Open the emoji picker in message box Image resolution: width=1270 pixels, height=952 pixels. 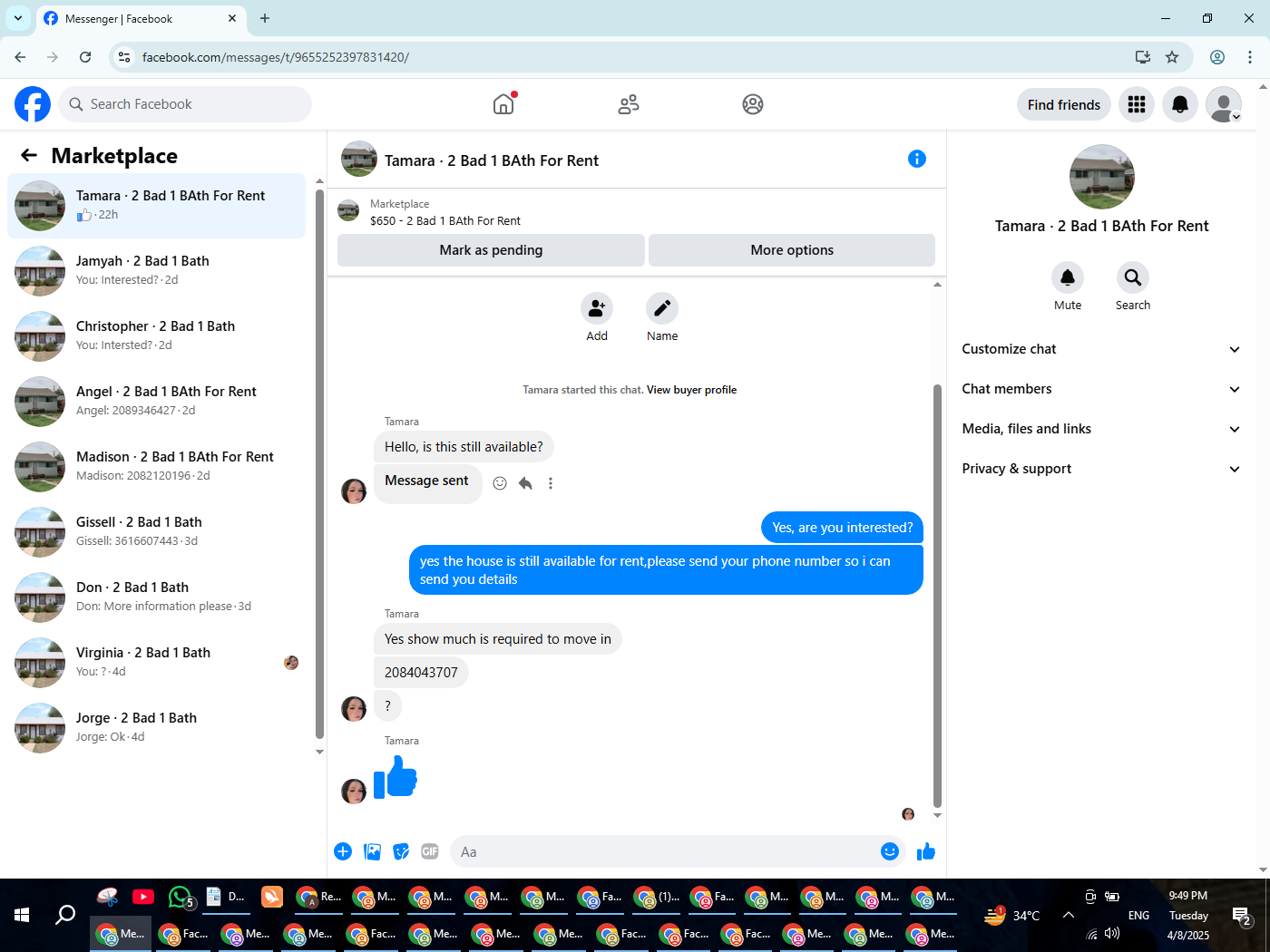click(x=890, y=851)
